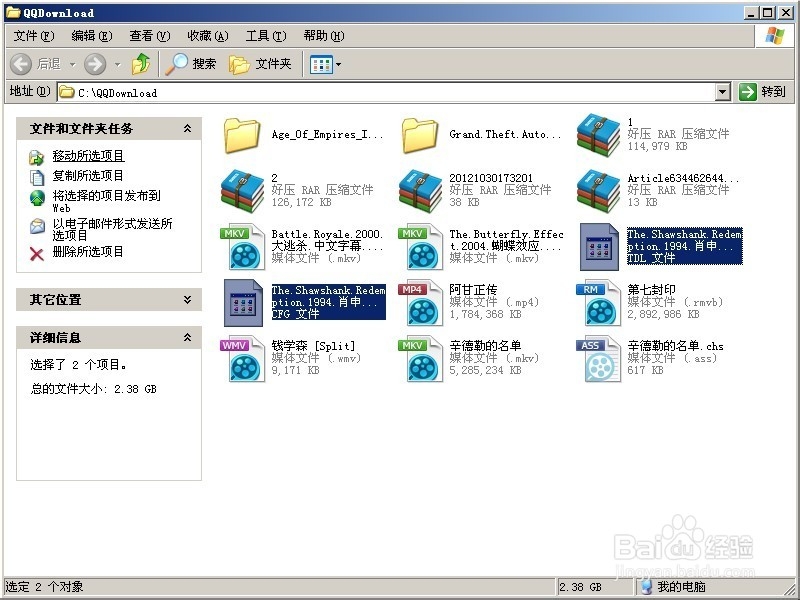Select the Shawshank Redemption CFG file icon
Image resolution: width=800 pixels, height=600 pixels.
[243, 303]
